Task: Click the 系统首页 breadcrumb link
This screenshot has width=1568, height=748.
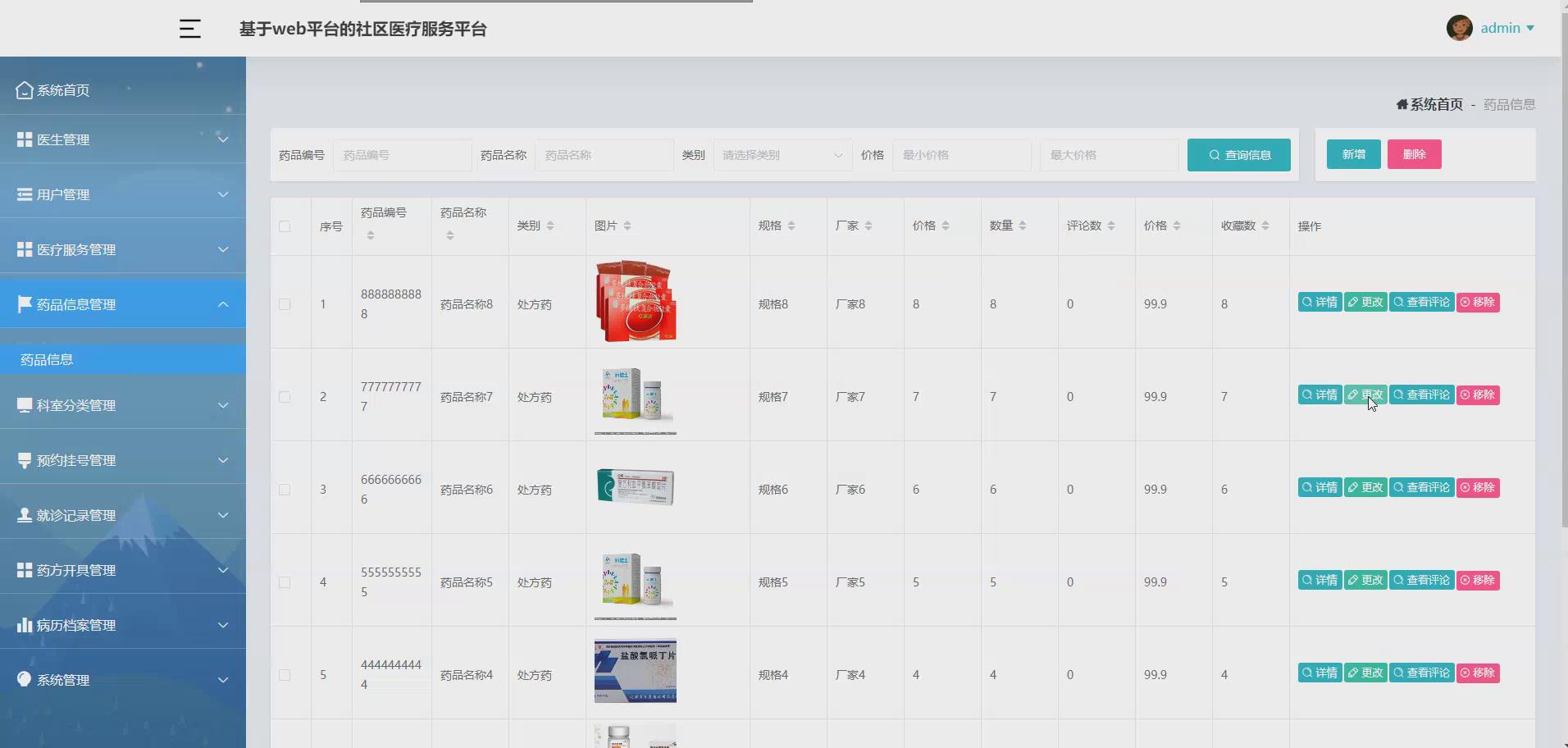Action: click(x=1429, y=104)
